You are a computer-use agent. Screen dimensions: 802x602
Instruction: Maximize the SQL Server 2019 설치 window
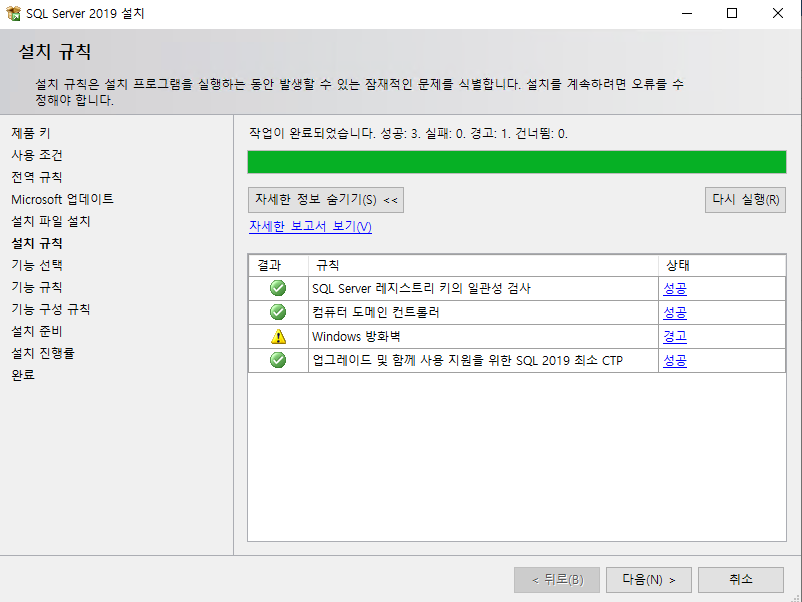tap(732, 13)
